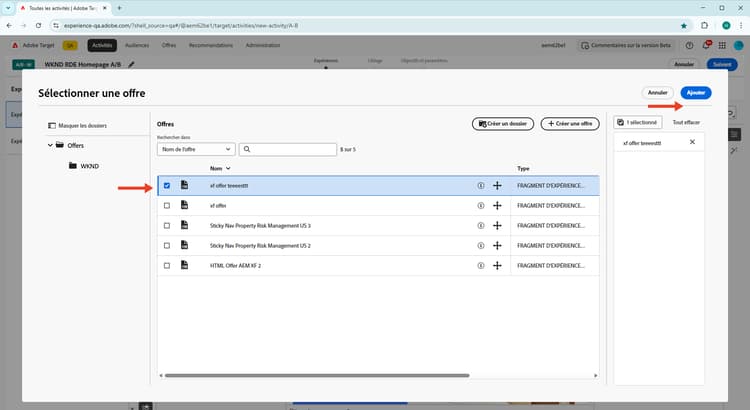Click move icon for Sticky Nav US 2
Image resolution: width=750 pixels, height=410 pixels.
coord(497,245)
